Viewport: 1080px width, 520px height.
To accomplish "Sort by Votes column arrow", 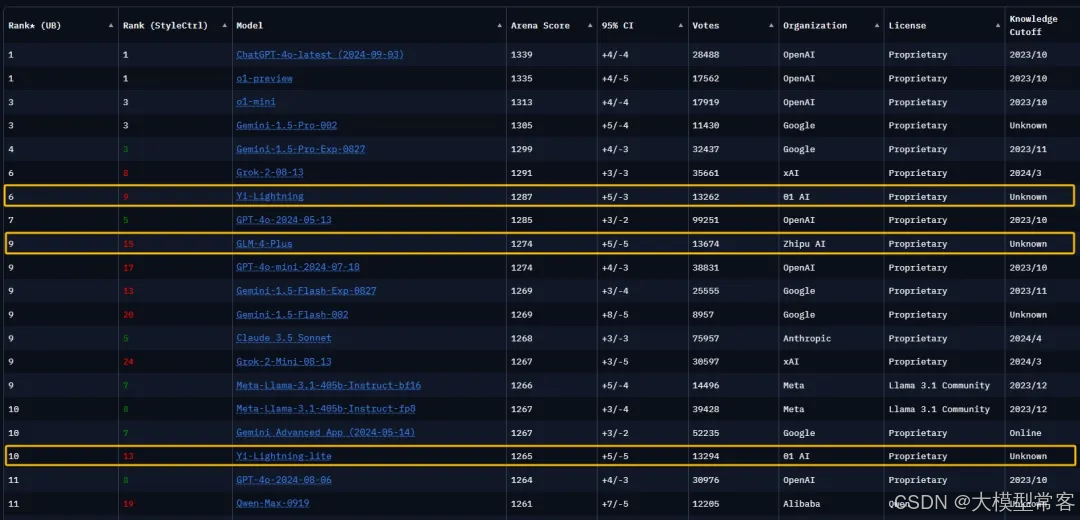I will point(773,25).
